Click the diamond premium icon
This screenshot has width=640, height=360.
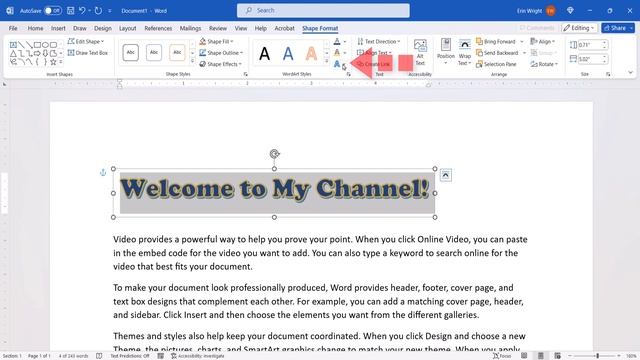pos(570,11)
